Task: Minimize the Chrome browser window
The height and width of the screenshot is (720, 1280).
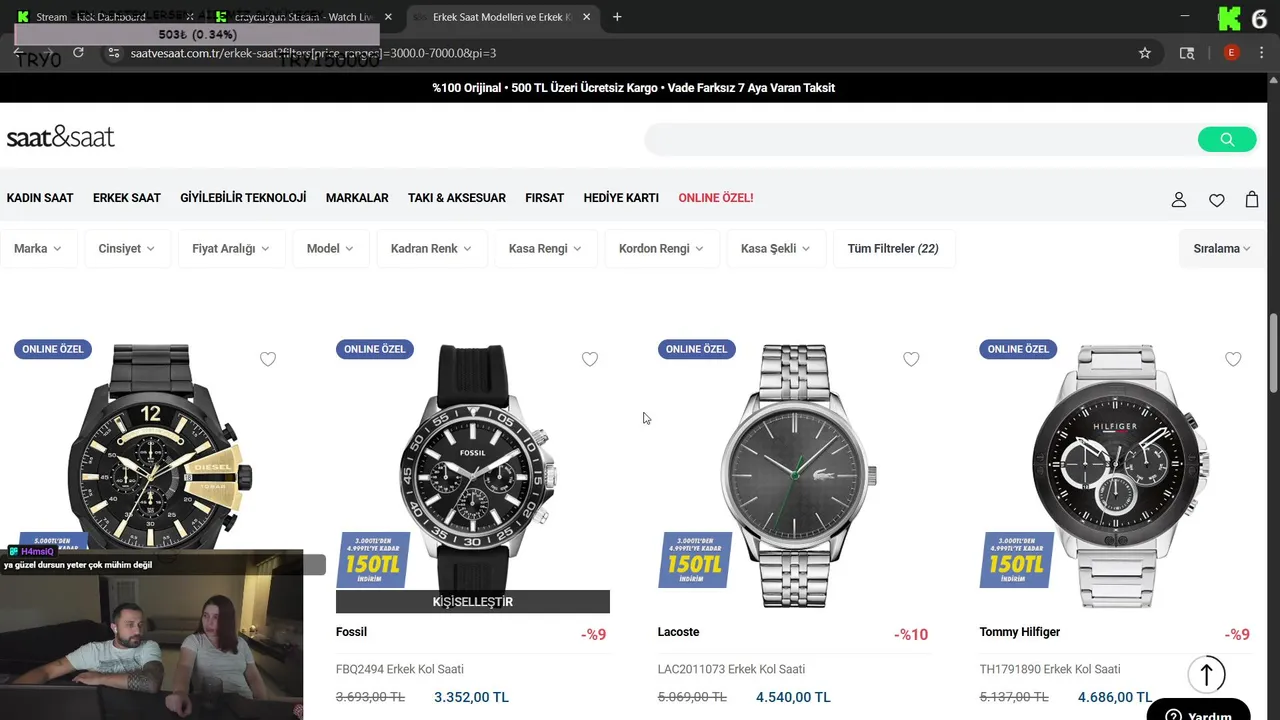Action: click(x=1184, y=17)
